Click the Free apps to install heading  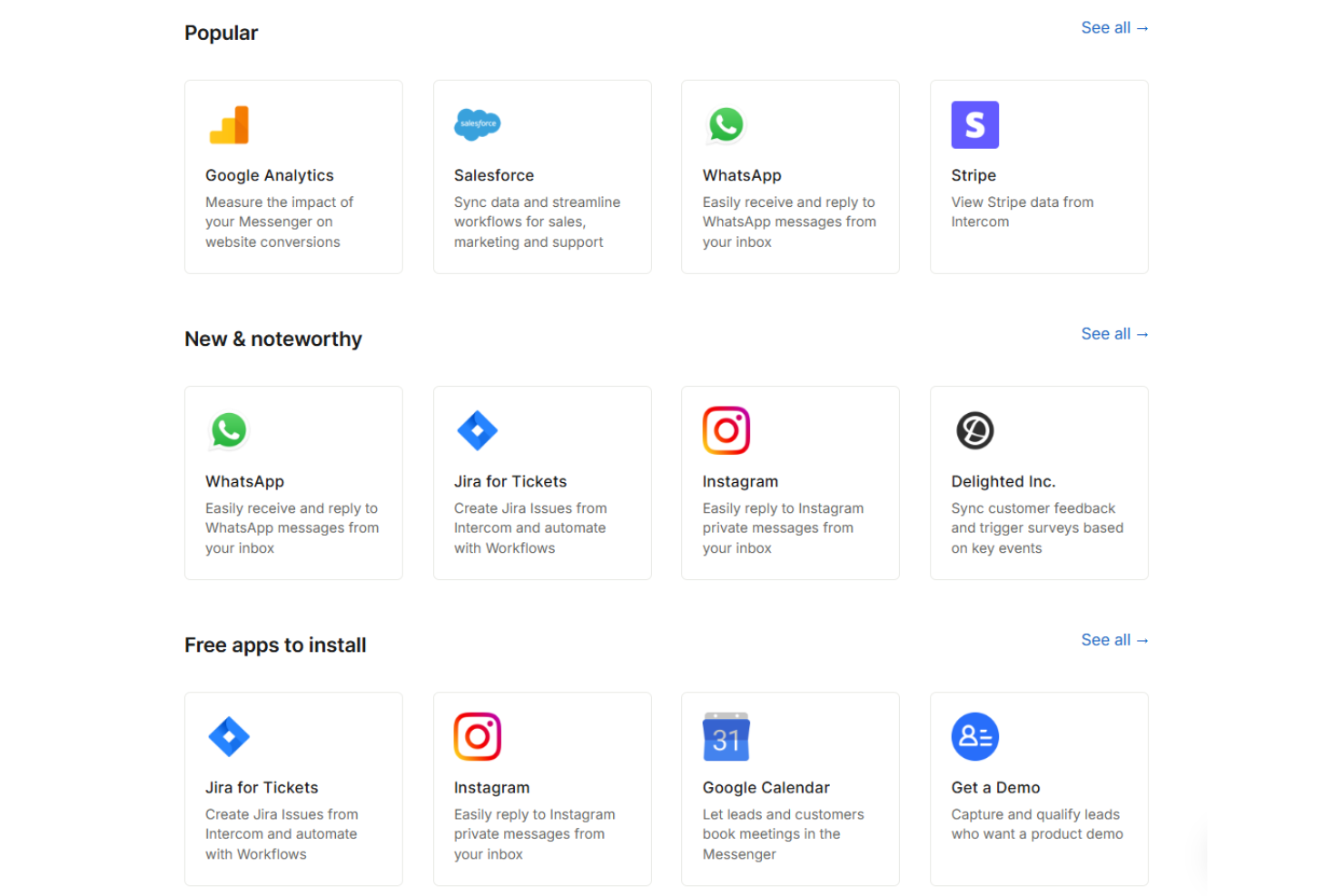pyautogui.click(x=275, y=645)
